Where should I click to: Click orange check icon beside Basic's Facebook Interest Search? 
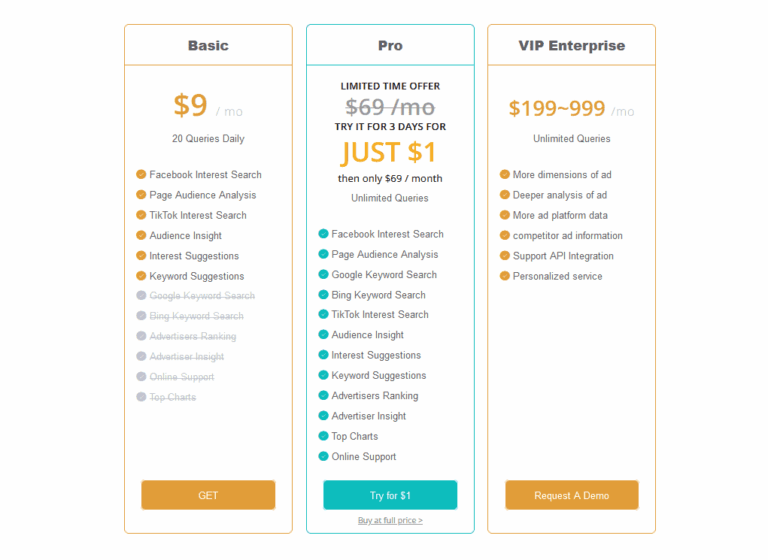coord(141,174)
